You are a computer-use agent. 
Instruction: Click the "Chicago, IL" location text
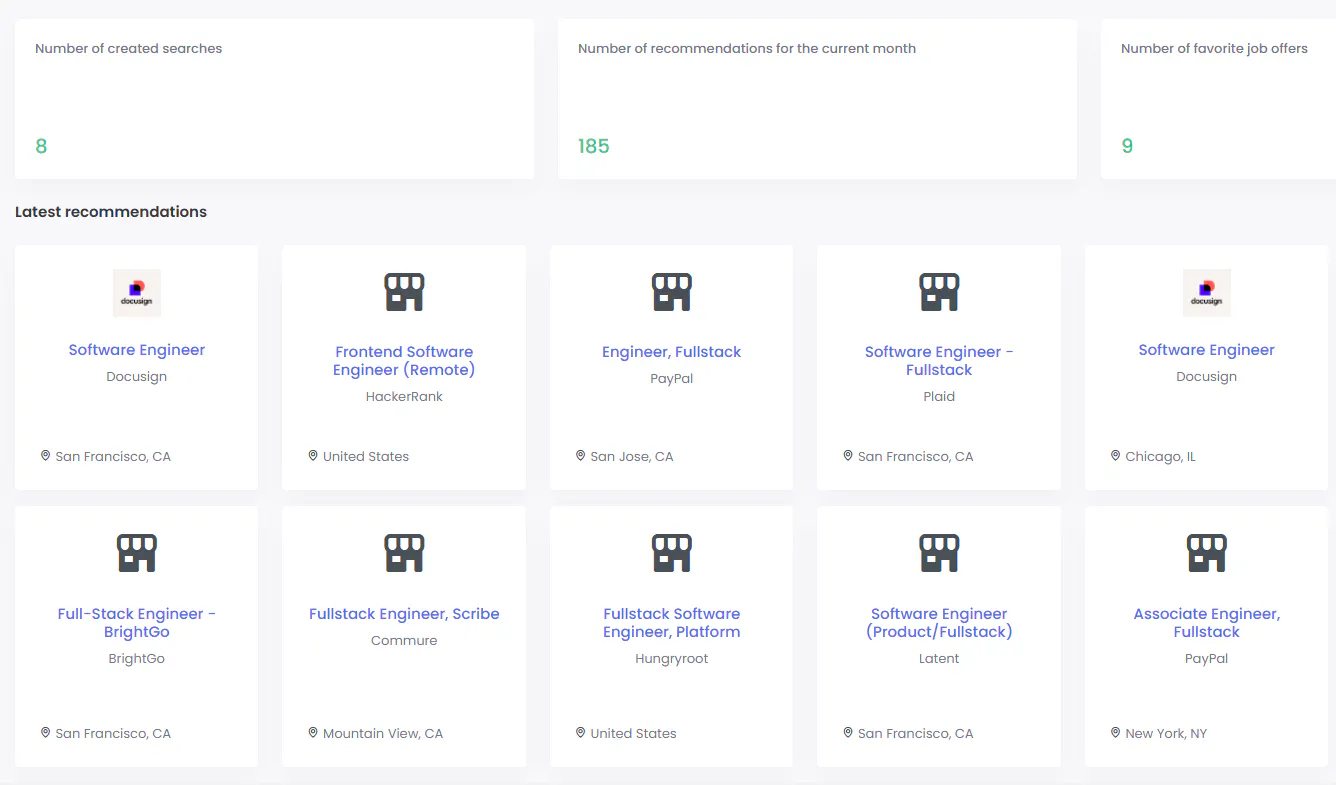point(1161,457)
